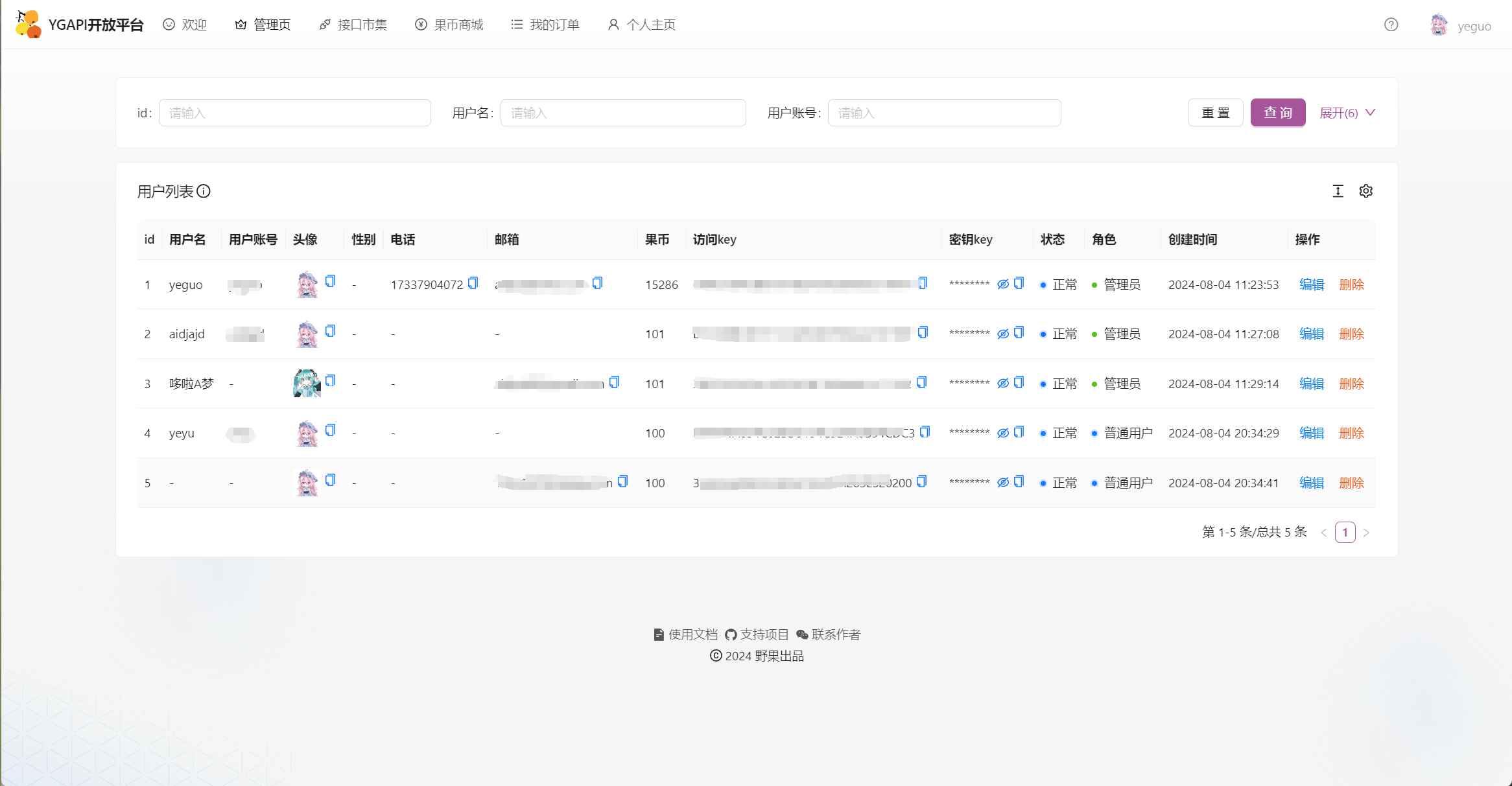Show aidjajd's hidden 密钥key
This screenshot has width=1512, height=786.
click(x=1002, y=333)
